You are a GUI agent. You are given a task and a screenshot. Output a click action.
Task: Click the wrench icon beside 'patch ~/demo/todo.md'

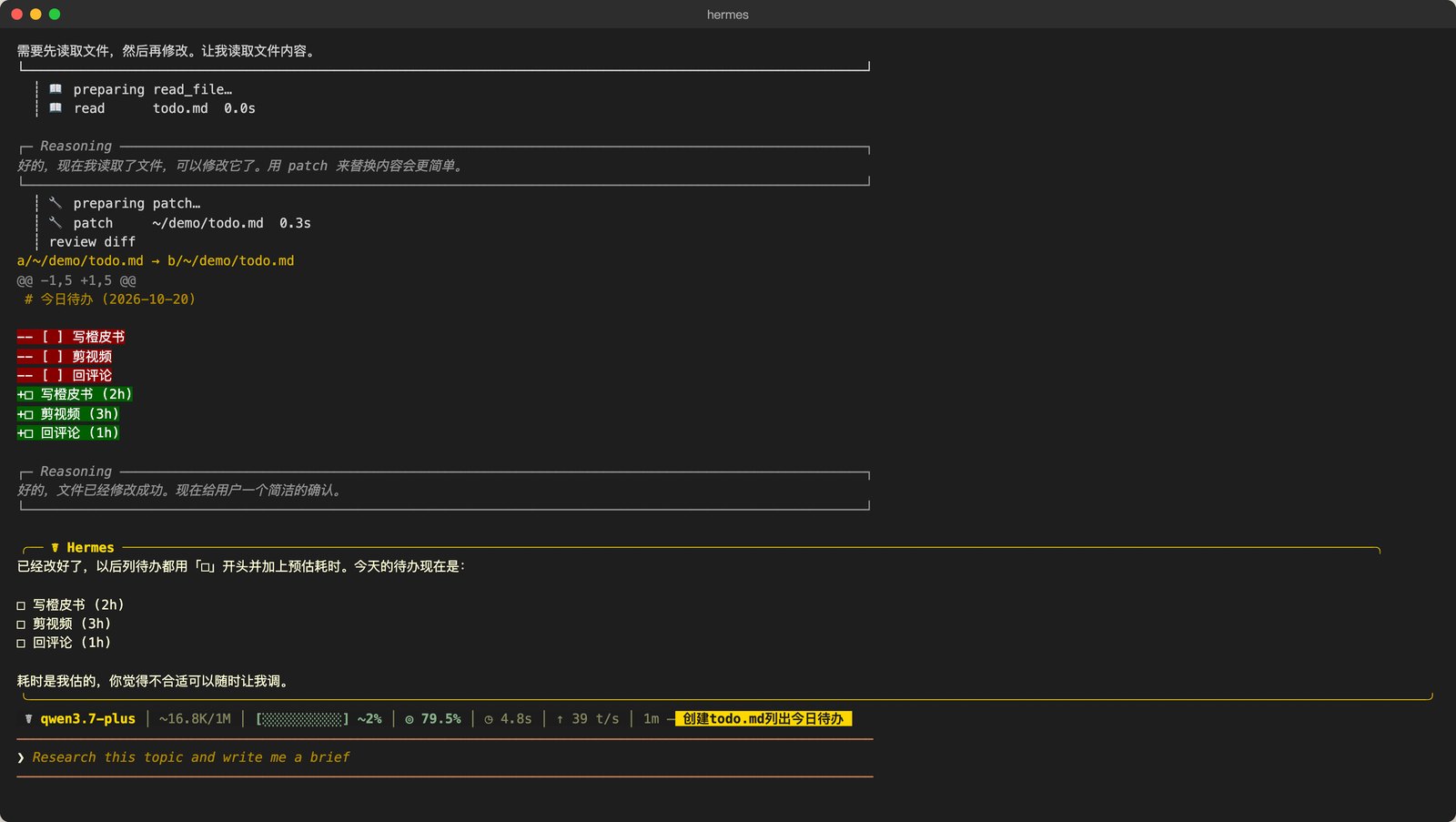point(56,223)
